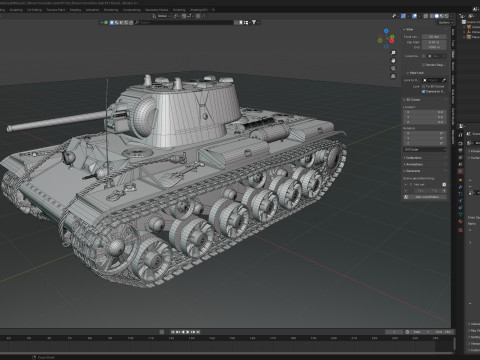Open the viewport shading options dropdown arrow
Screen dimensions: 480x360
click(452, 16)
